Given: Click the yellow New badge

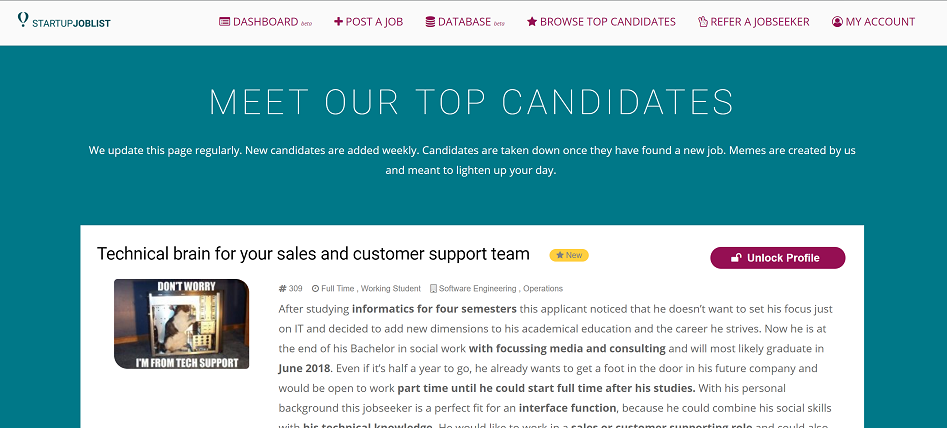Looking at the screenshot, I should point(569,255).
